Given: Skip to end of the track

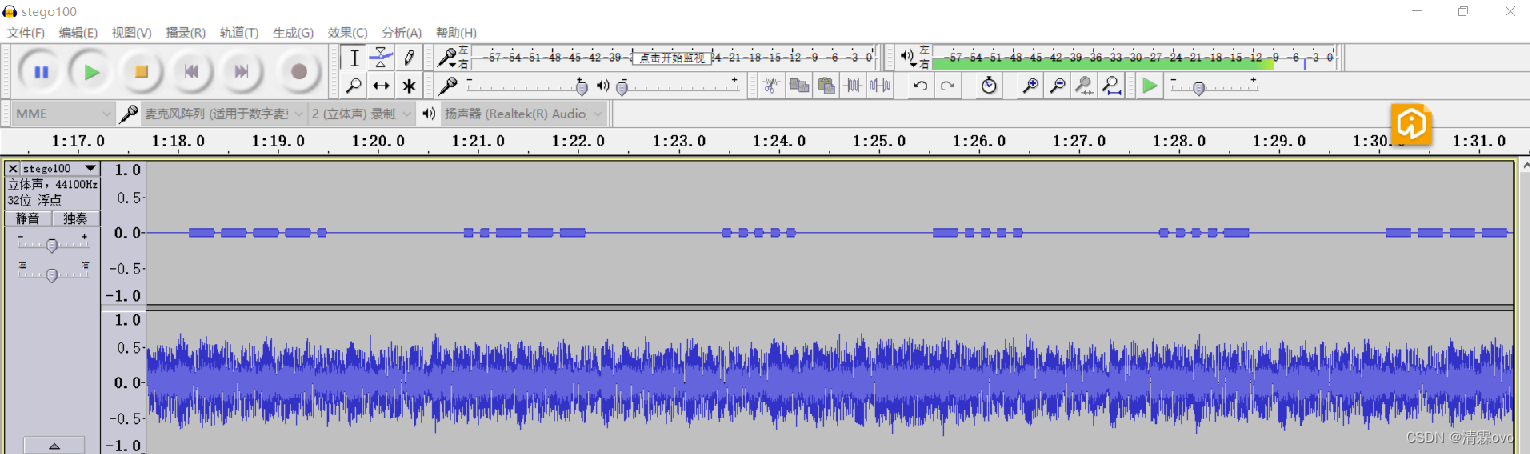Looking at the screenshot, I should click(x=241, y=72).
